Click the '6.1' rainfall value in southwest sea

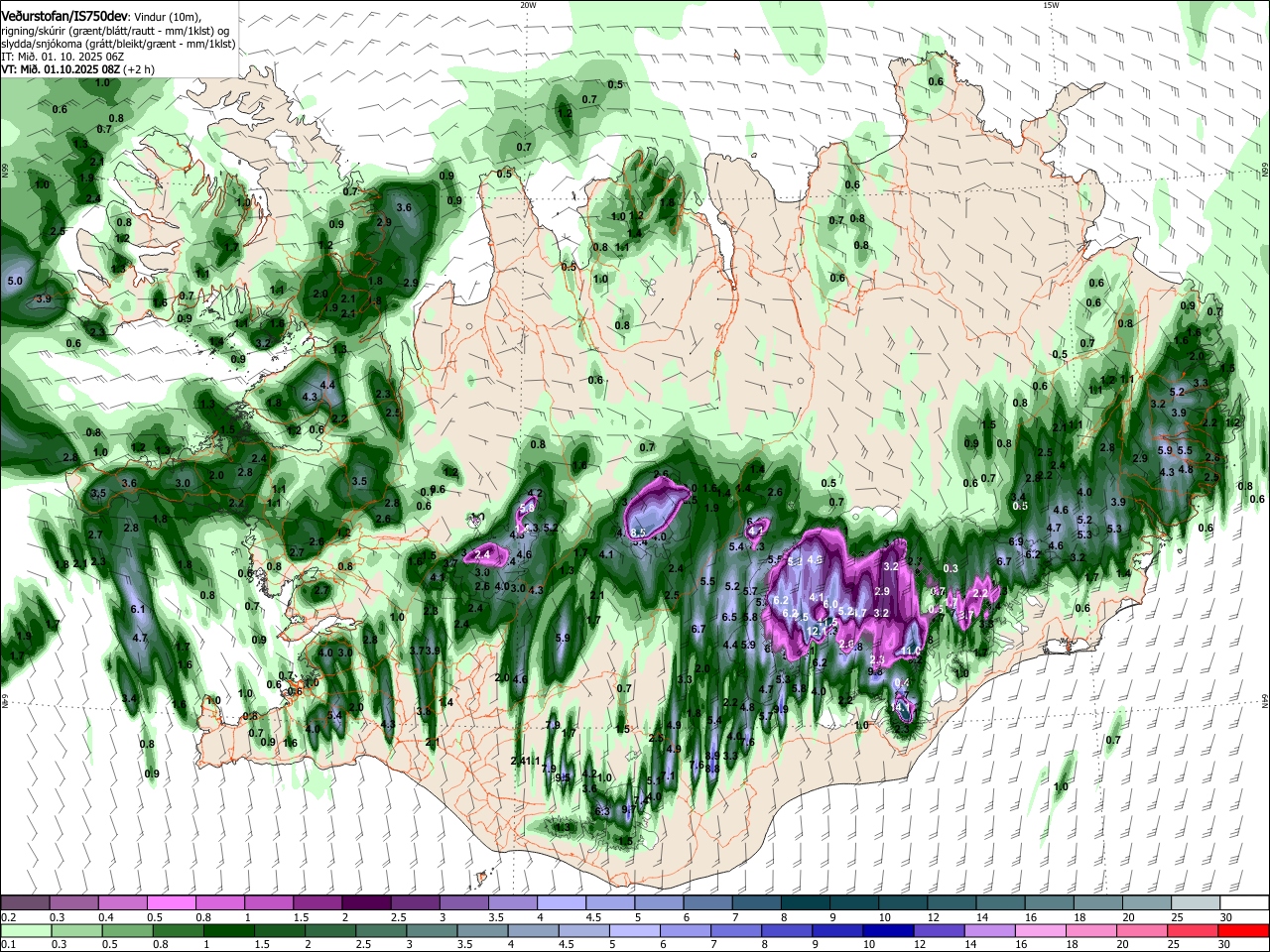[x=139, y=609]
